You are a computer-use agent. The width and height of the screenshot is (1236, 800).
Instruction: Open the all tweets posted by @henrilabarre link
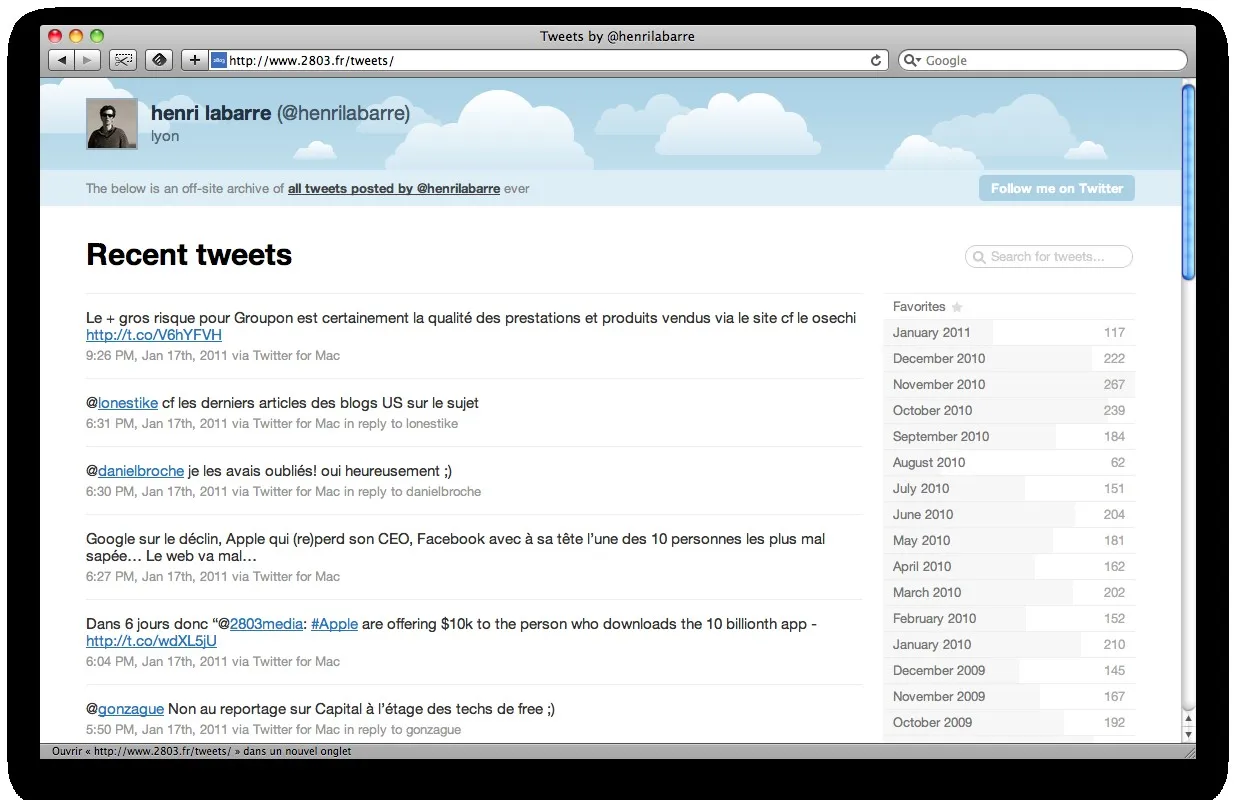point(394,188)
